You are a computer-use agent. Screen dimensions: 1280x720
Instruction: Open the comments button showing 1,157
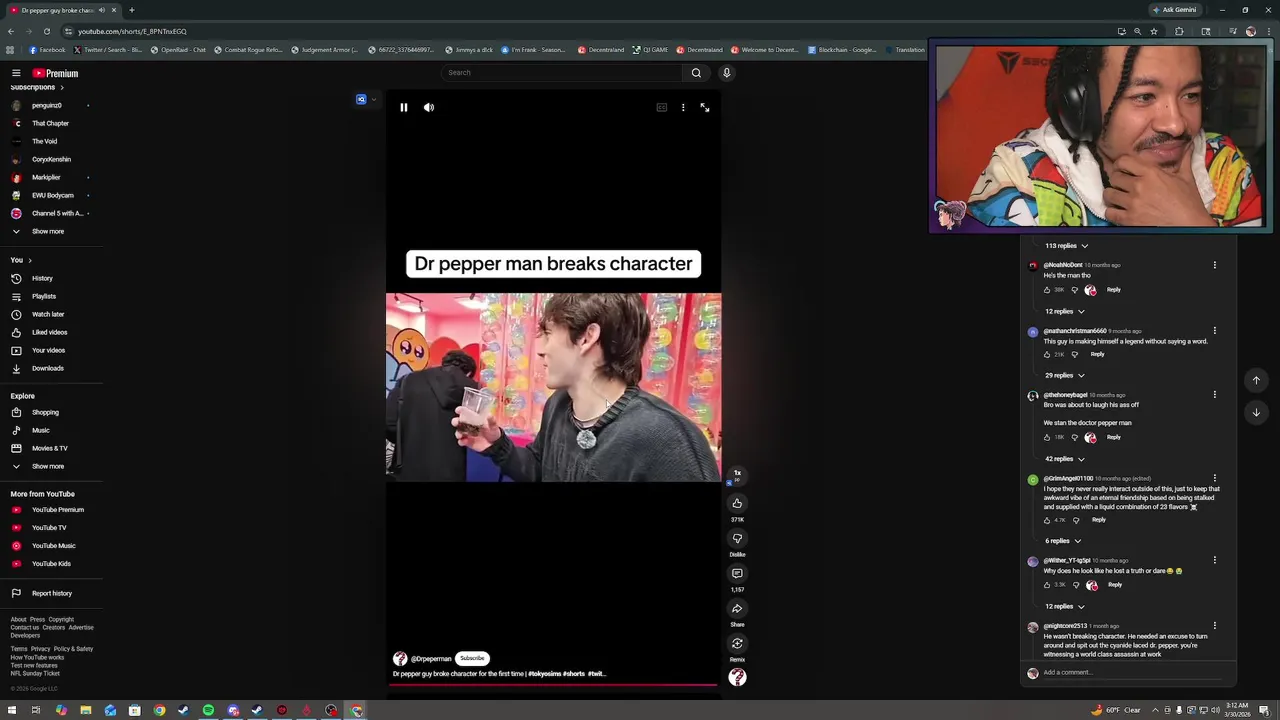coord(737,573)
